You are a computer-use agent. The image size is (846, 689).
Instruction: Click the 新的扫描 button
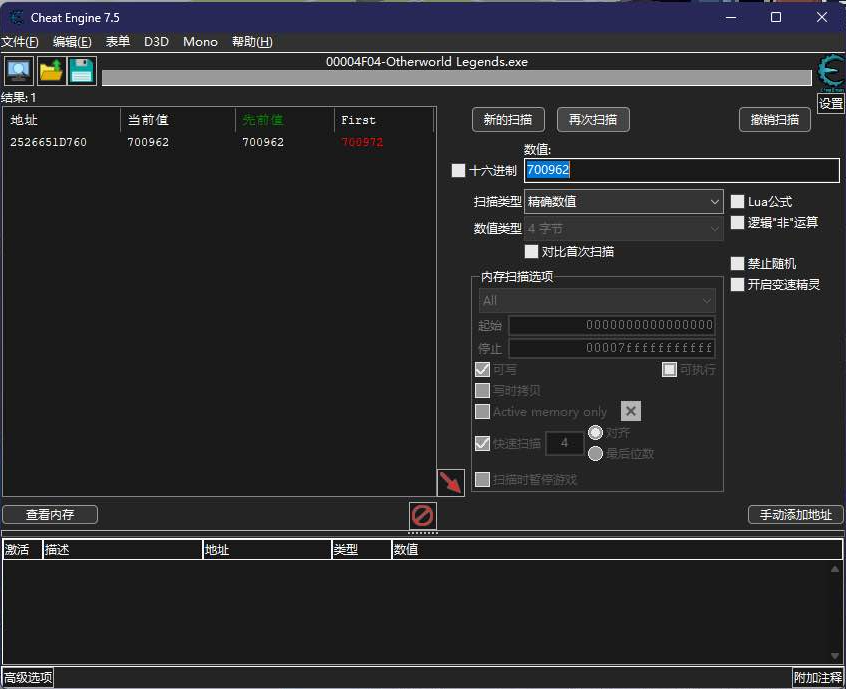508,120
